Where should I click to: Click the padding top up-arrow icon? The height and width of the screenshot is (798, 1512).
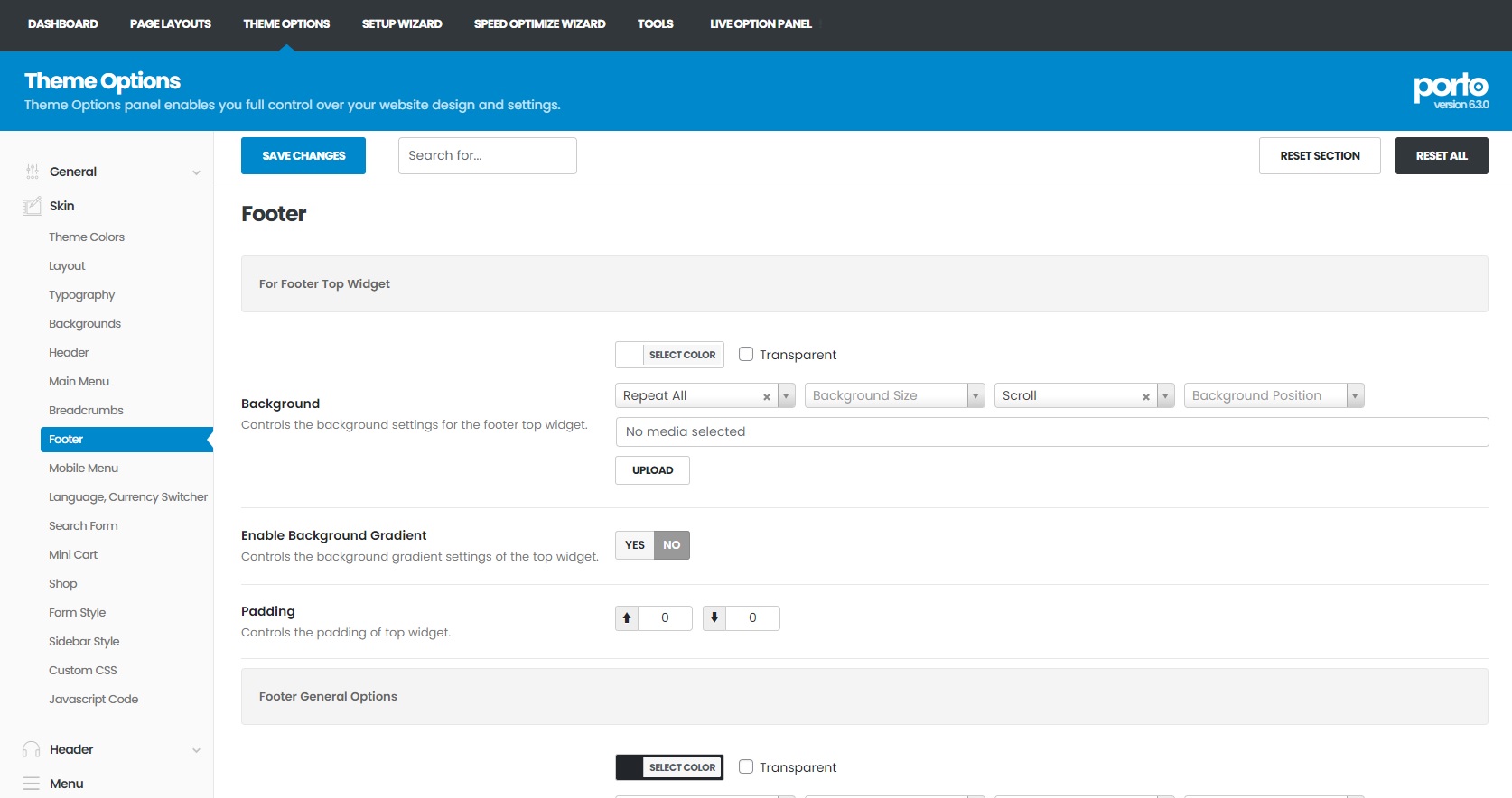[x=627, y=618]
